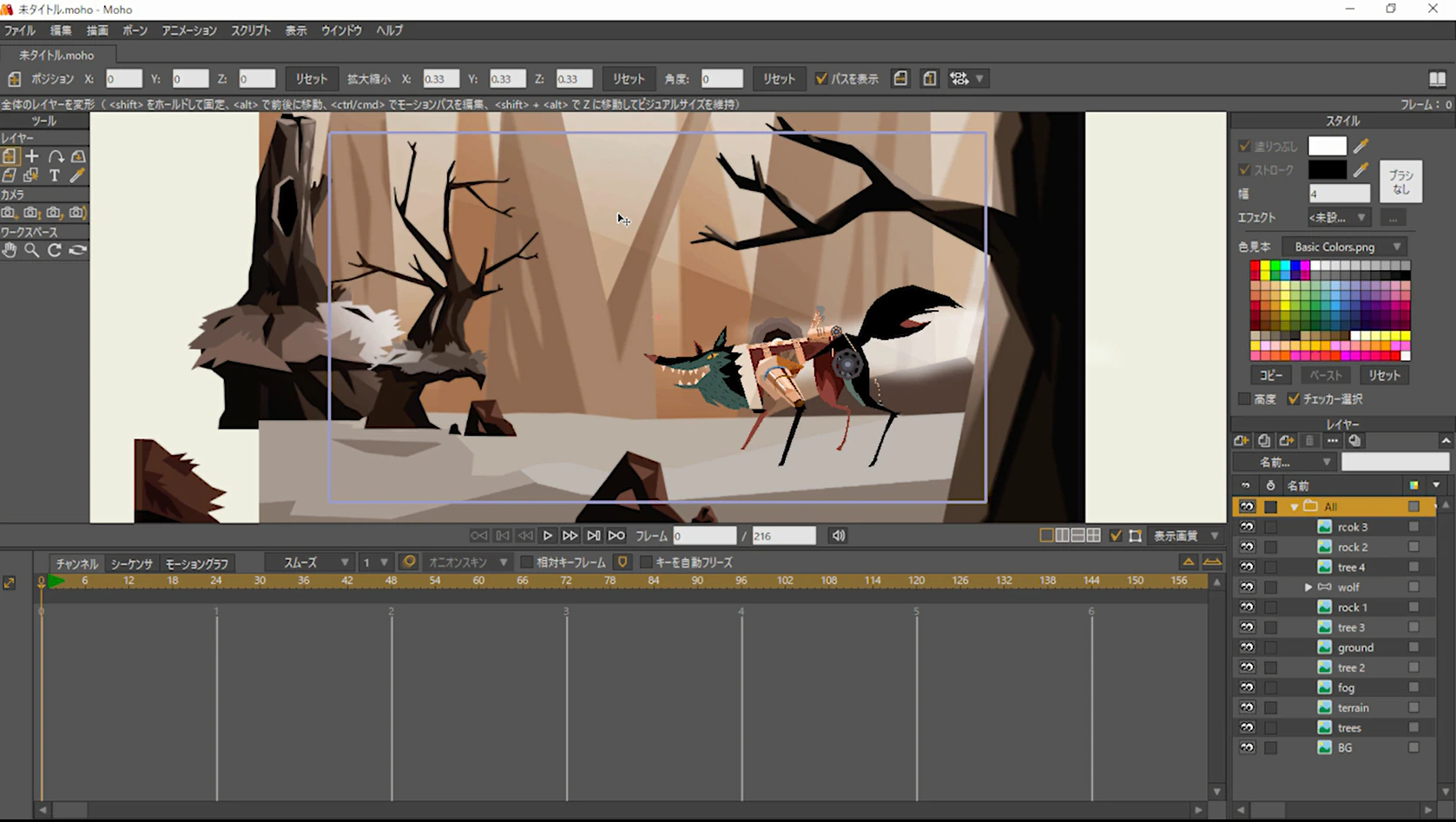
Task: Click the white fill color swatch
Action: pos(1327,146)
